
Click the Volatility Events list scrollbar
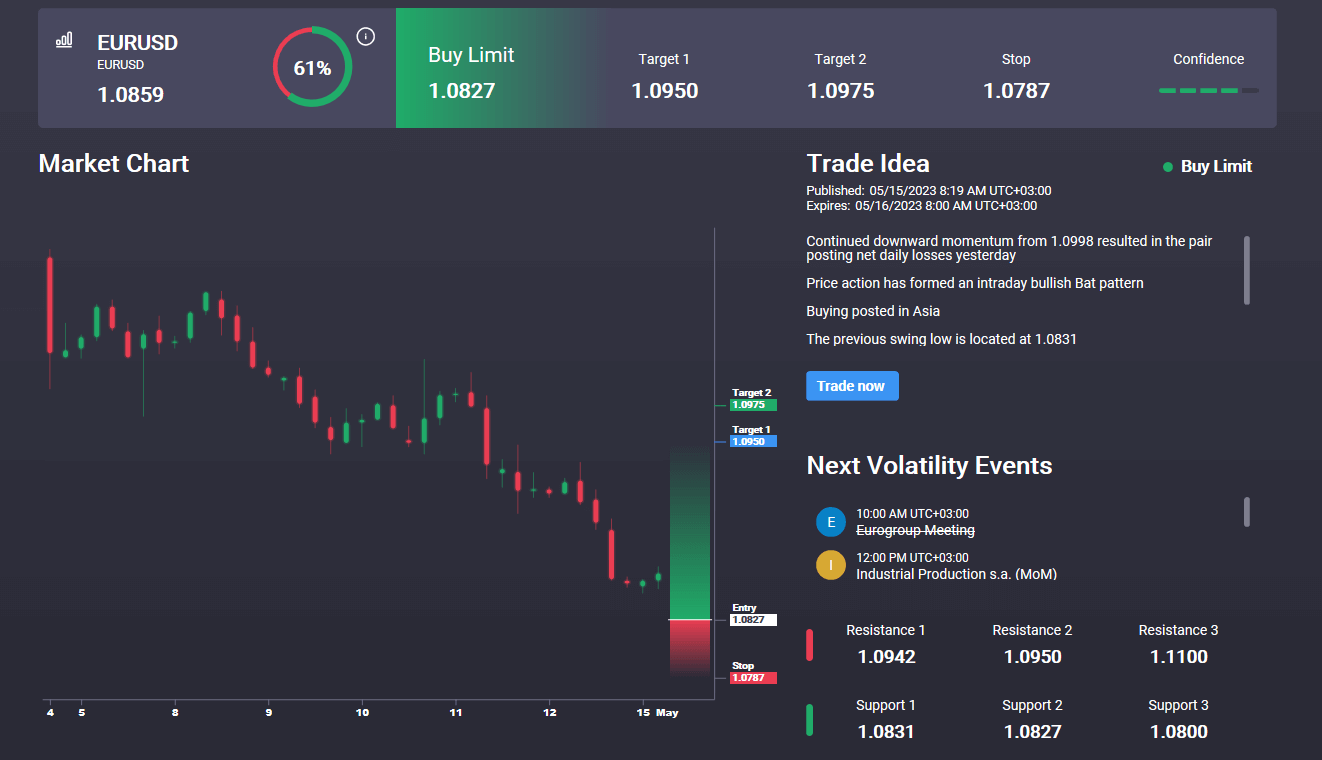[x=1246, y=511]
